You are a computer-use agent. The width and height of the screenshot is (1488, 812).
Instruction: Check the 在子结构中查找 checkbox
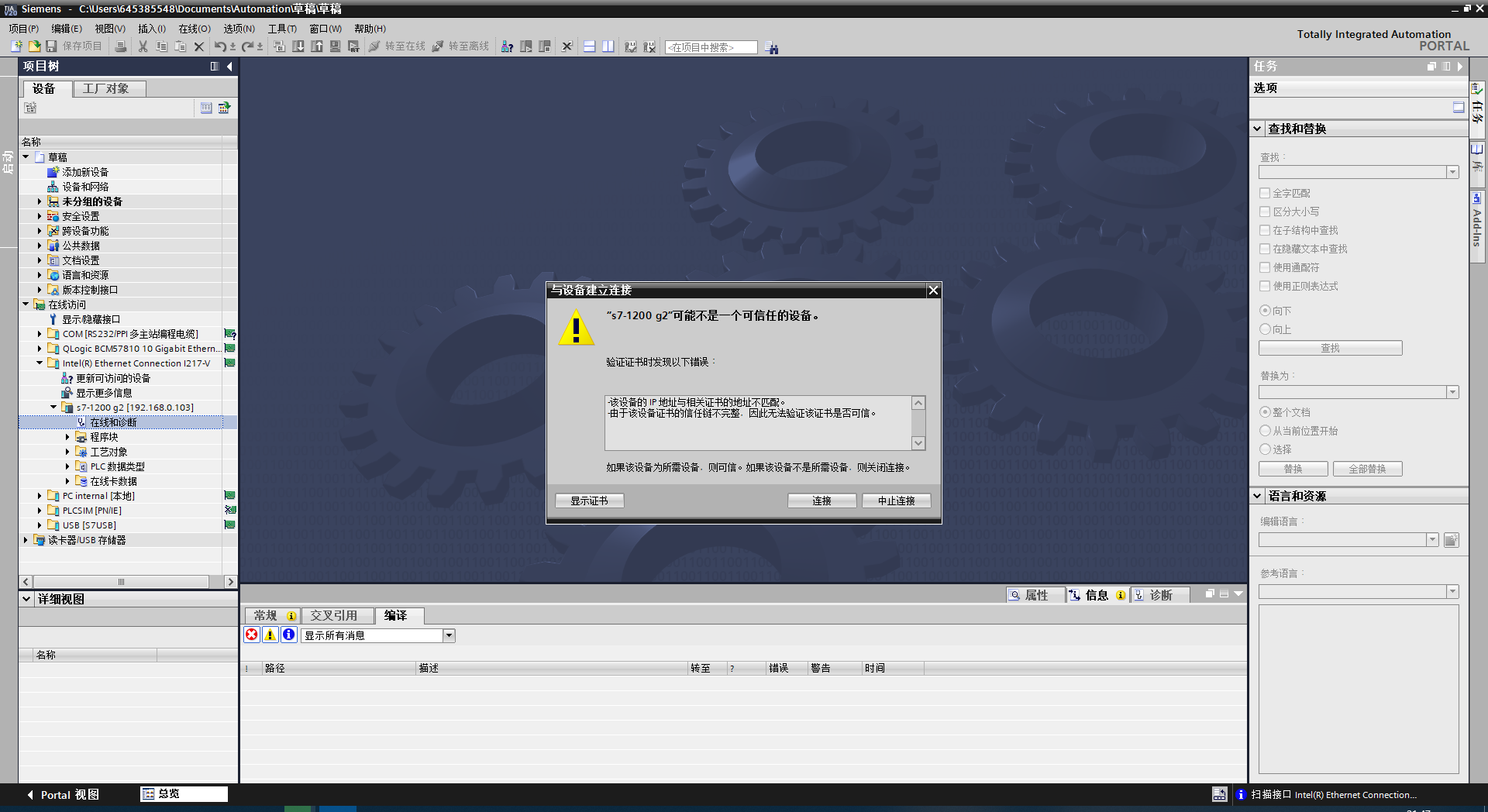coord(1265,230)
